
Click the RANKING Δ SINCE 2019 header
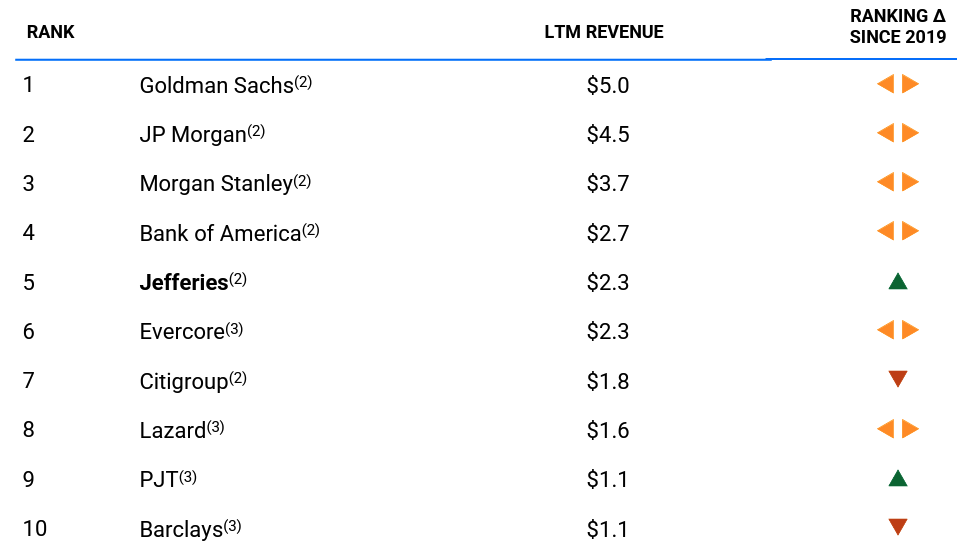tap(897, 26)
